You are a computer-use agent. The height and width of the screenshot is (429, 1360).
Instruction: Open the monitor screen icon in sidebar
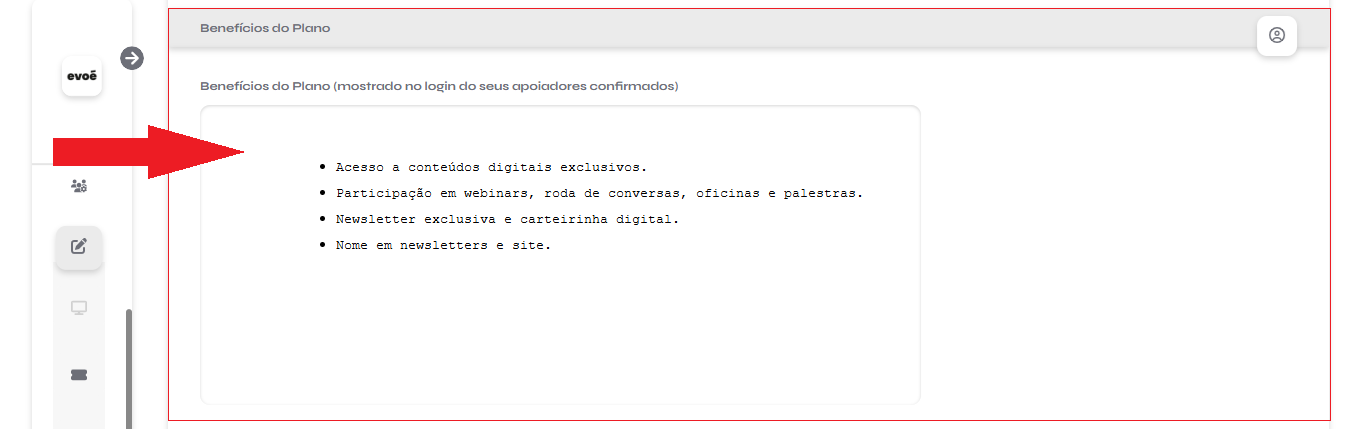coord(79,308)
